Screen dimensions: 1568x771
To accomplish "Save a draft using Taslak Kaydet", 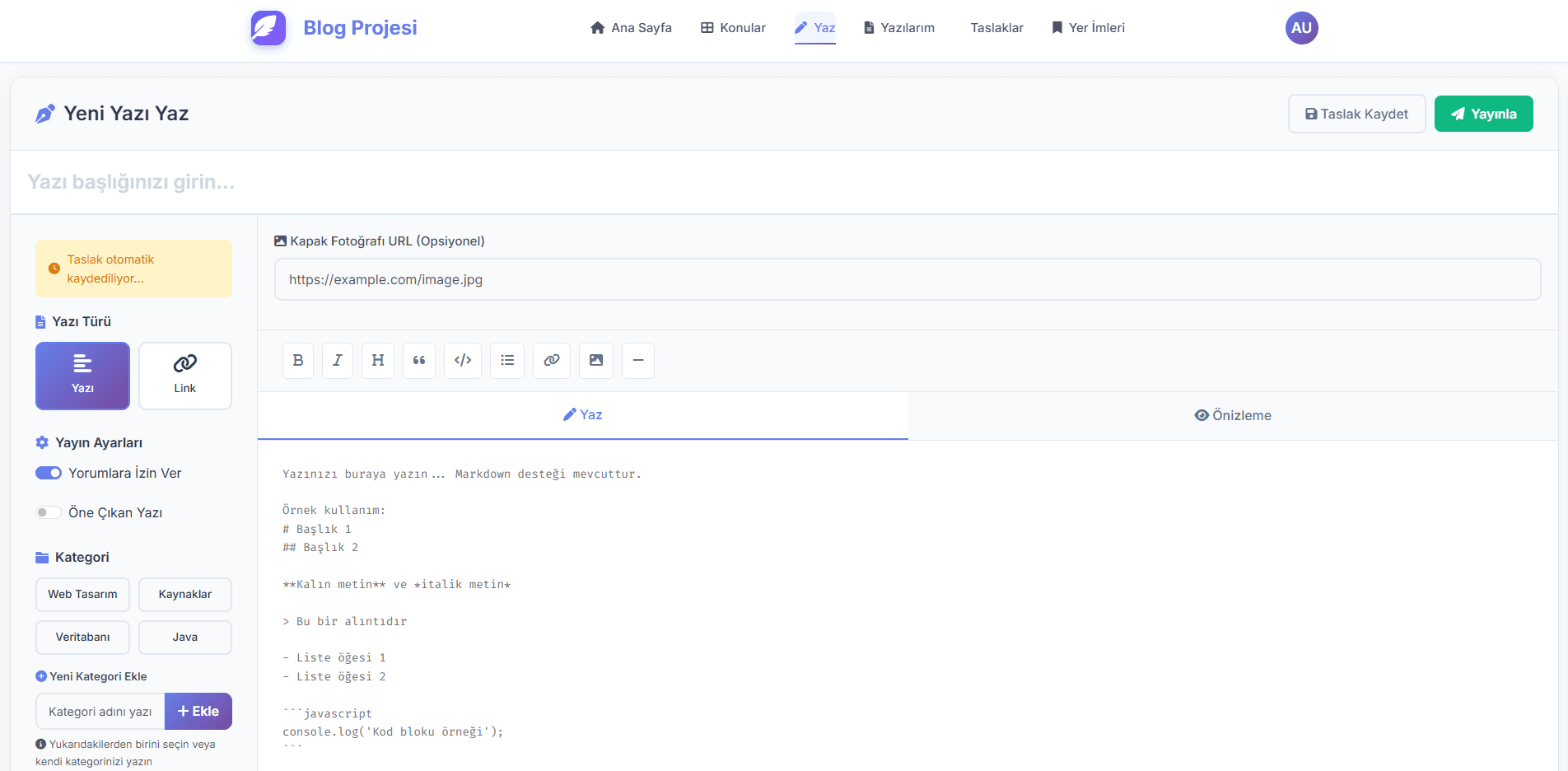I will pos(1356,113).
